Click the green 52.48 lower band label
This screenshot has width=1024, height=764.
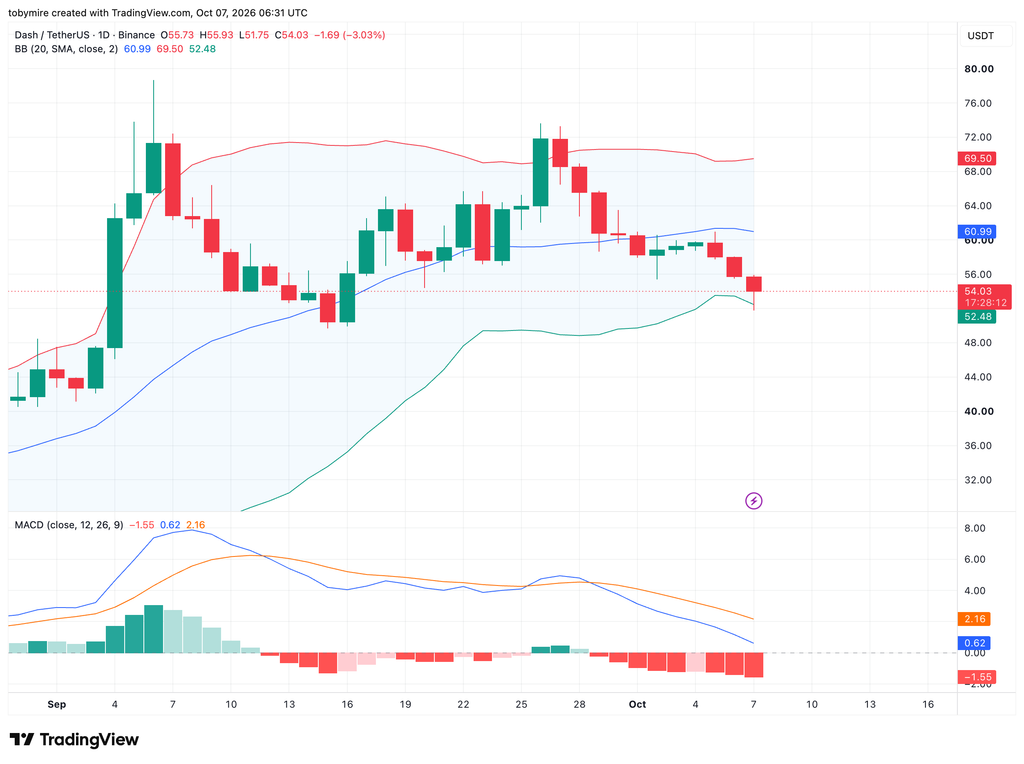coord(978,317)
